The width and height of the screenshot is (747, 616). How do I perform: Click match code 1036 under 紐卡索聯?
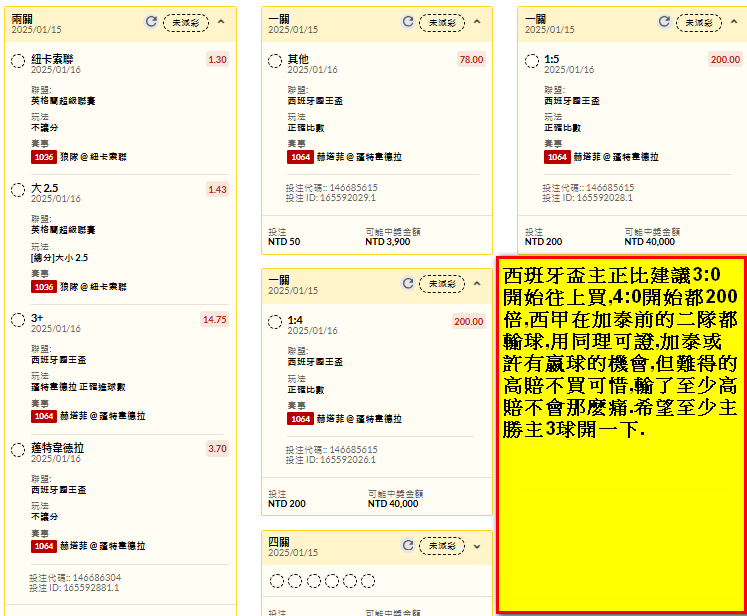pos(44,157)
